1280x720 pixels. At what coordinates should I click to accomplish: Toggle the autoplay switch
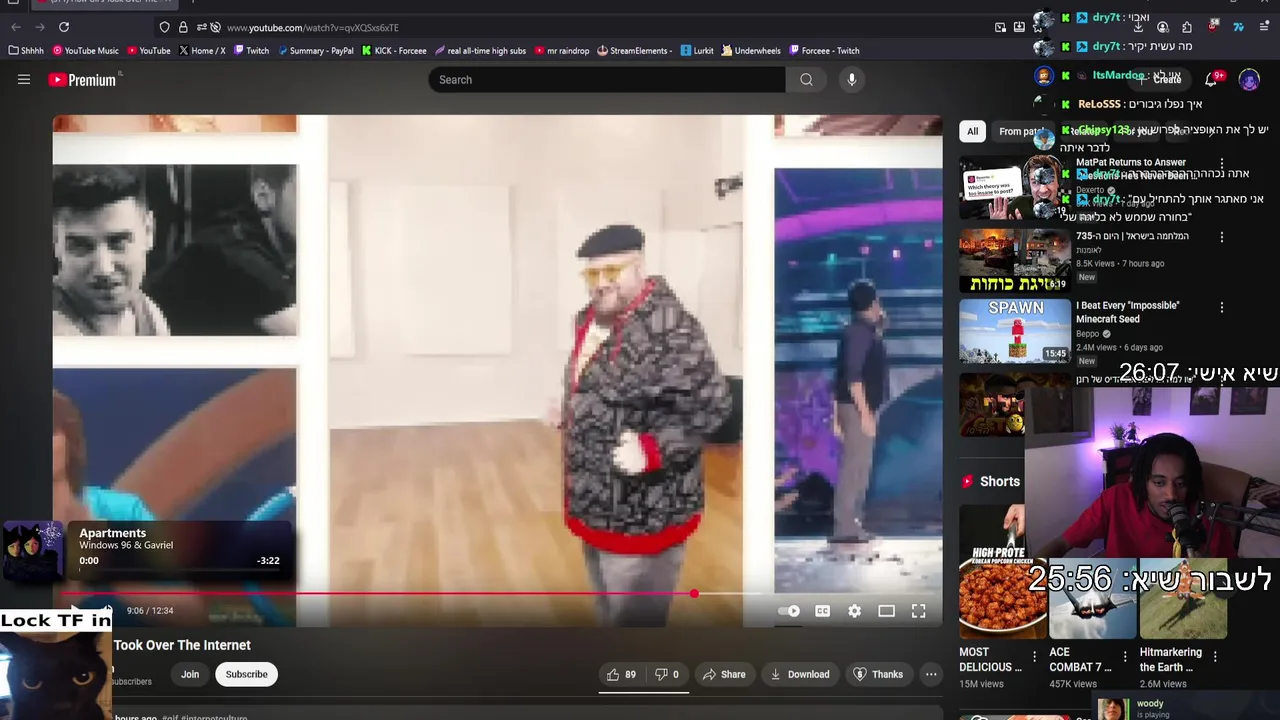click(789, 611)
